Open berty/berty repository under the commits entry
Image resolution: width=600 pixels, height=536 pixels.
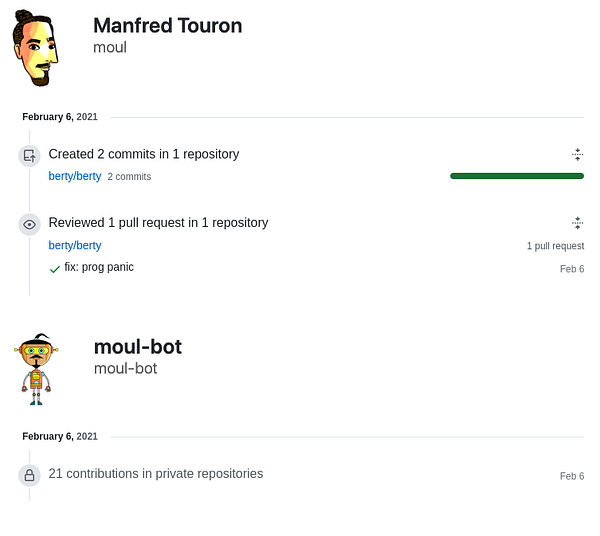coord(75,176)
